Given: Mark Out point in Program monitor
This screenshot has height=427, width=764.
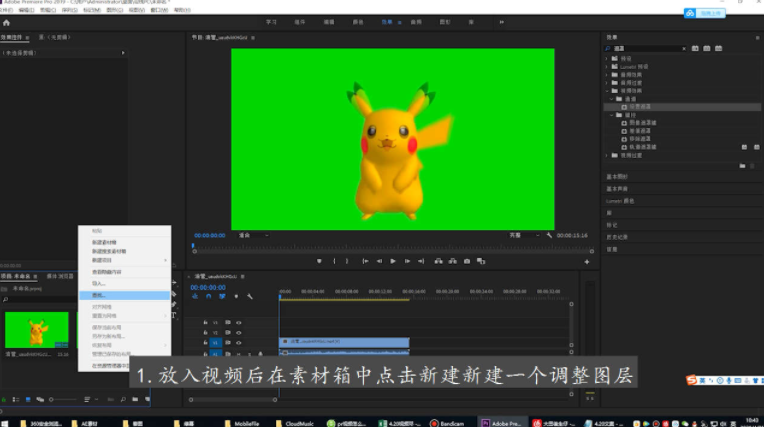Looking at the screenshot, I should tap(347, 261).
